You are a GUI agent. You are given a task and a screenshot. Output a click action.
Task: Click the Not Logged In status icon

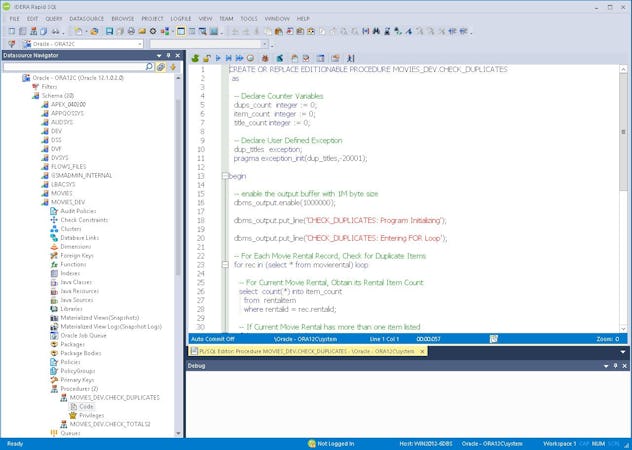[x=311, y=444]
